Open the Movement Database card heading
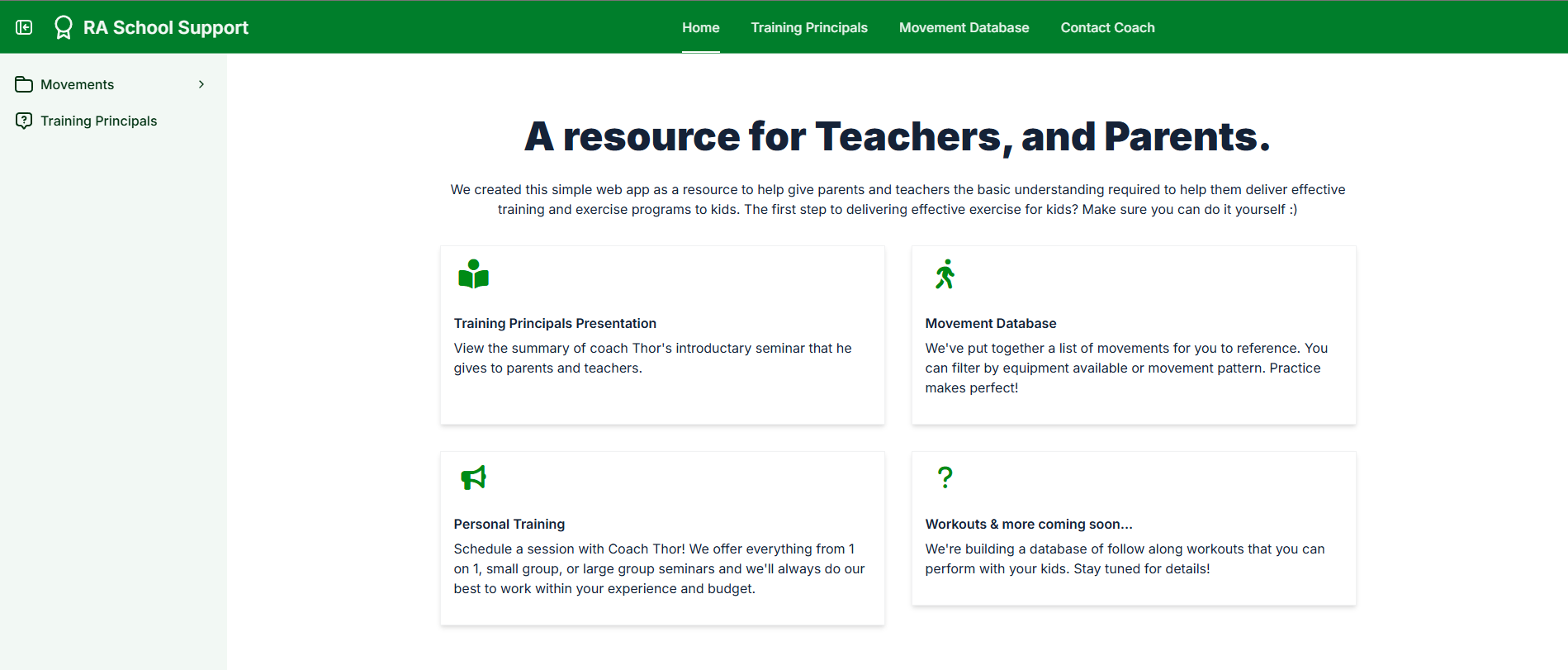The image size is (1568, 670). (x=990, y=323)
